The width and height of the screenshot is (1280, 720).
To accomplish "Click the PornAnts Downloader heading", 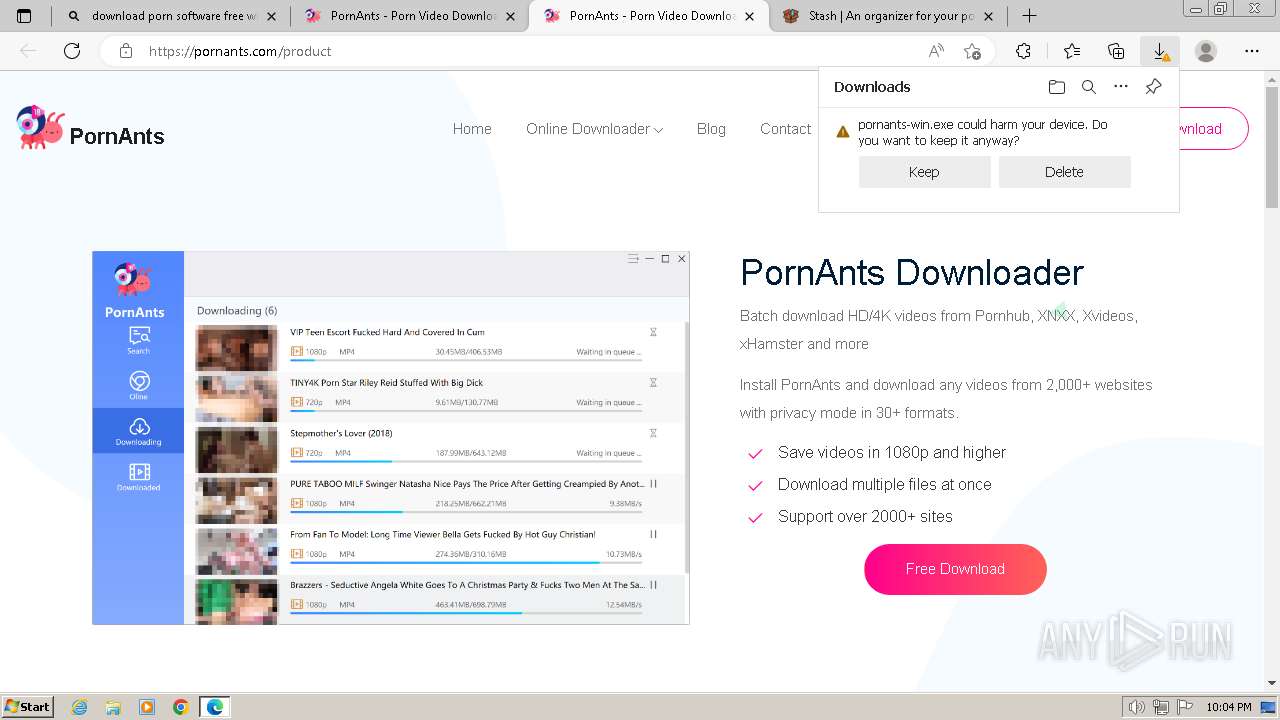I will [x=912, y=272].
